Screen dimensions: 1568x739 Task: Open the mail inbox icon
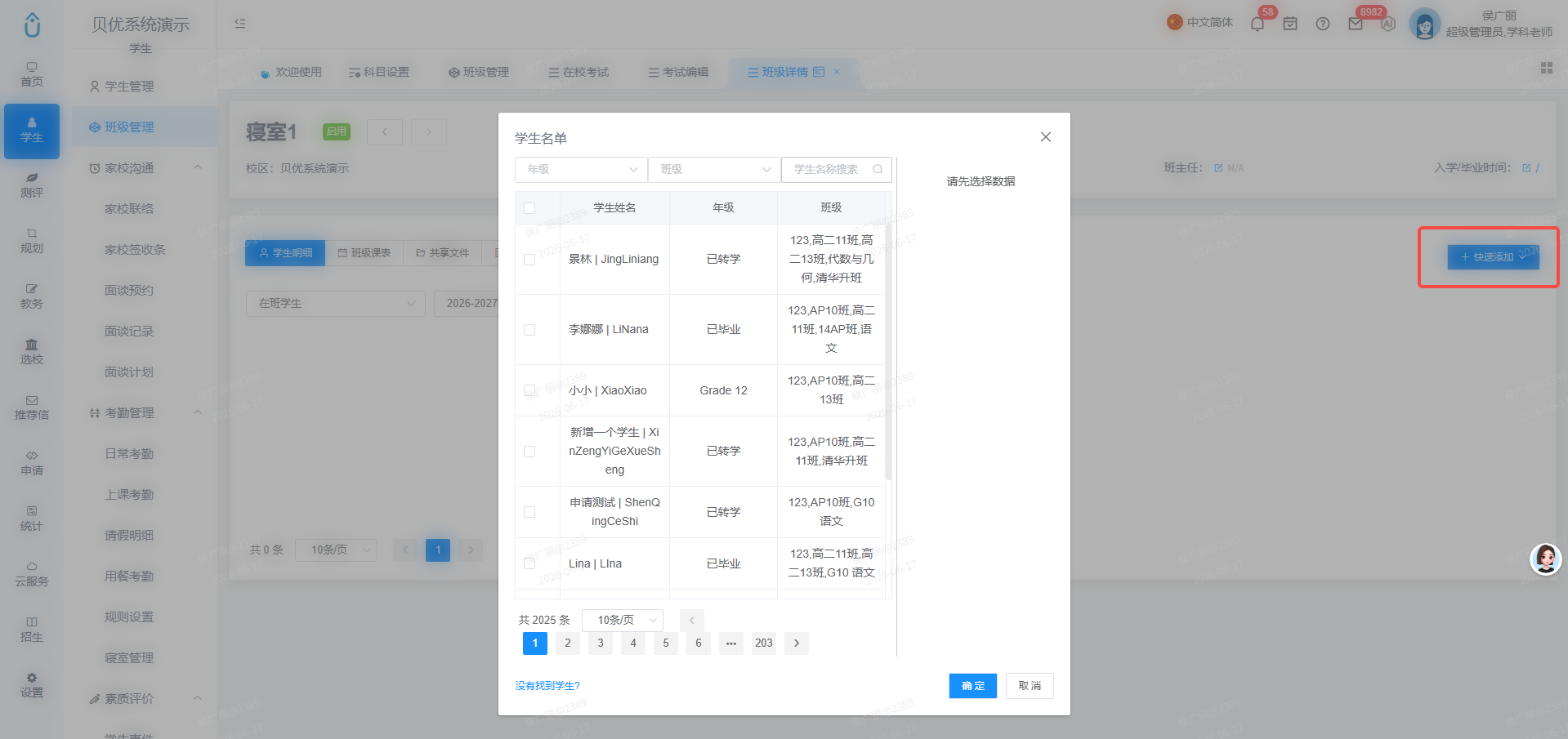coord(1356,24)
